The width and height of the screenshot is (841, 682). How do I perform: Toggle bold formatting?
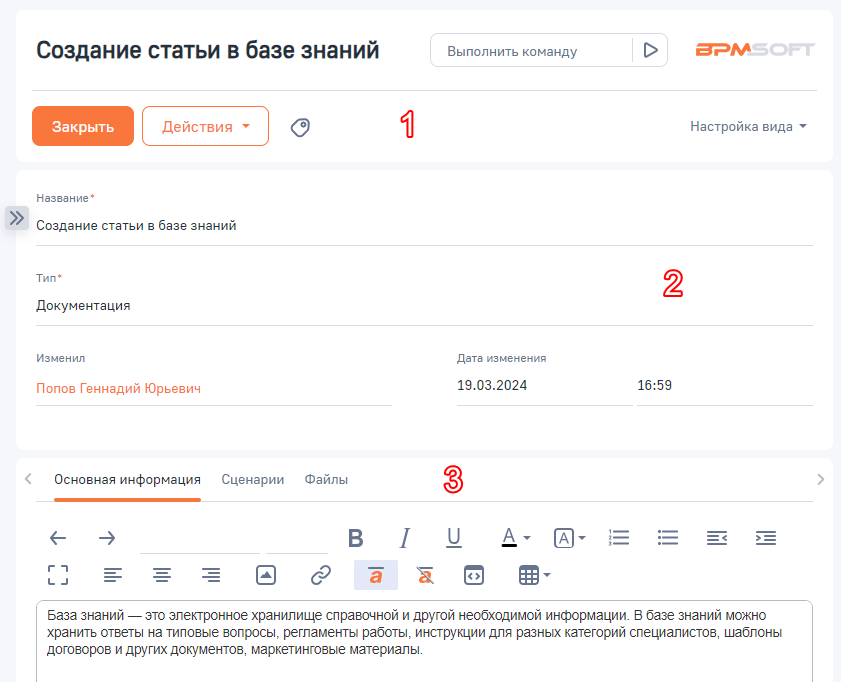[356, 538]
